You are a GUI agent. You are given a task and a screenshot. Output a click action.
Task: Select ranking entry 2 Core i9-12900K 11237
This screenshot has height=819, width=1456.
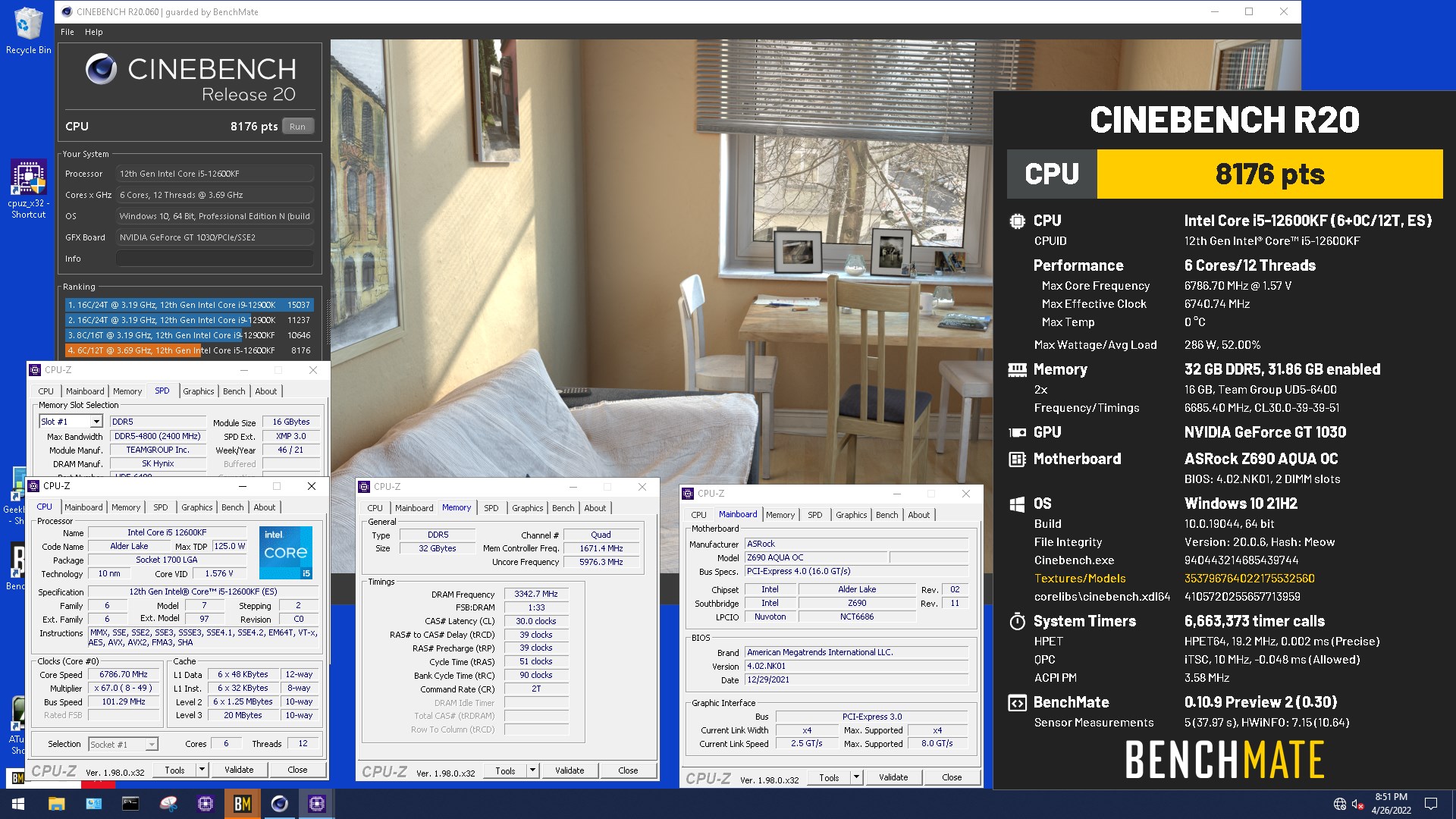pos(189,320)
